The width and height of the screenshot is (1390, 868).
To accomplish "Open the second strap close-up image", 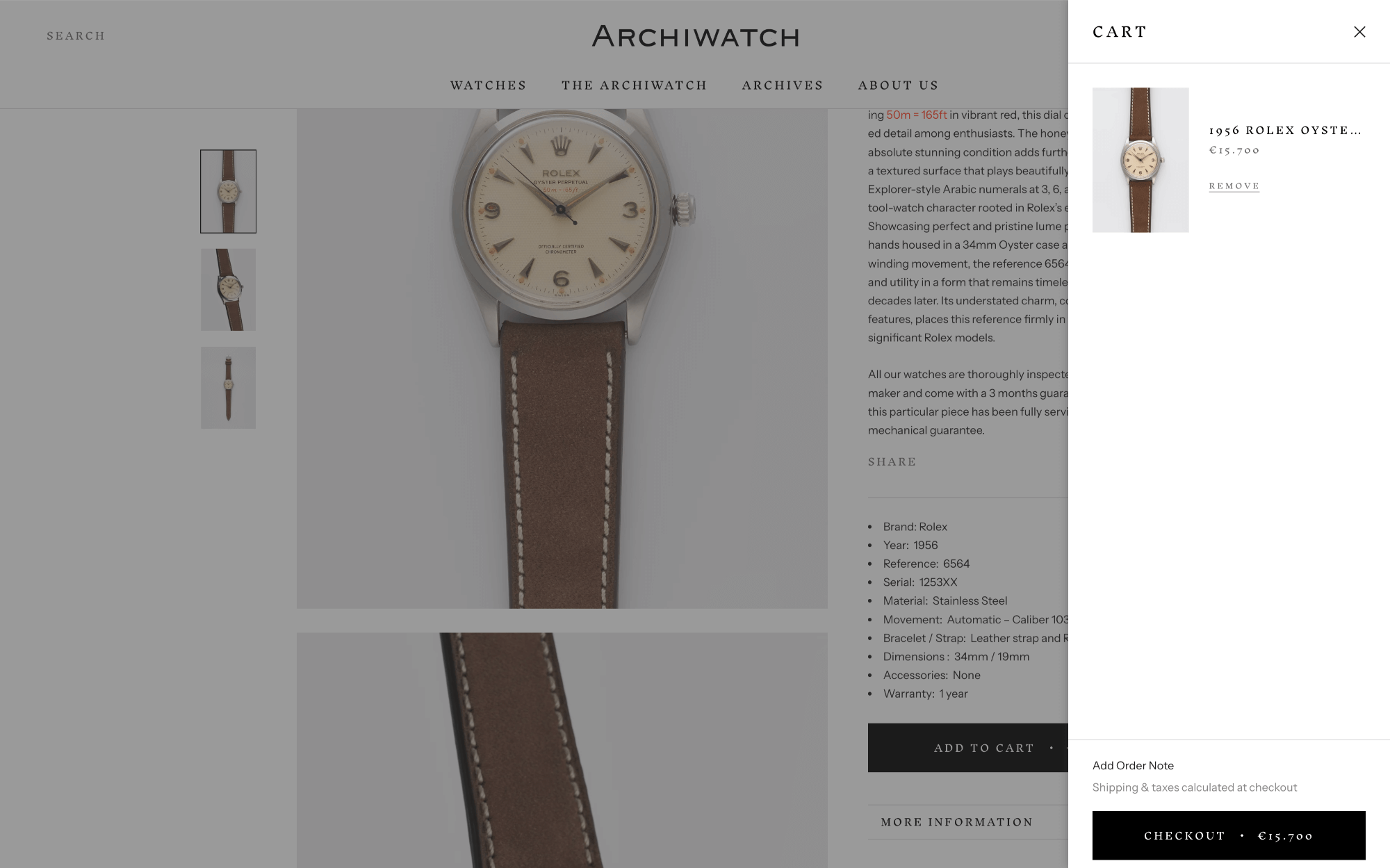I will (x=562, y=751).
